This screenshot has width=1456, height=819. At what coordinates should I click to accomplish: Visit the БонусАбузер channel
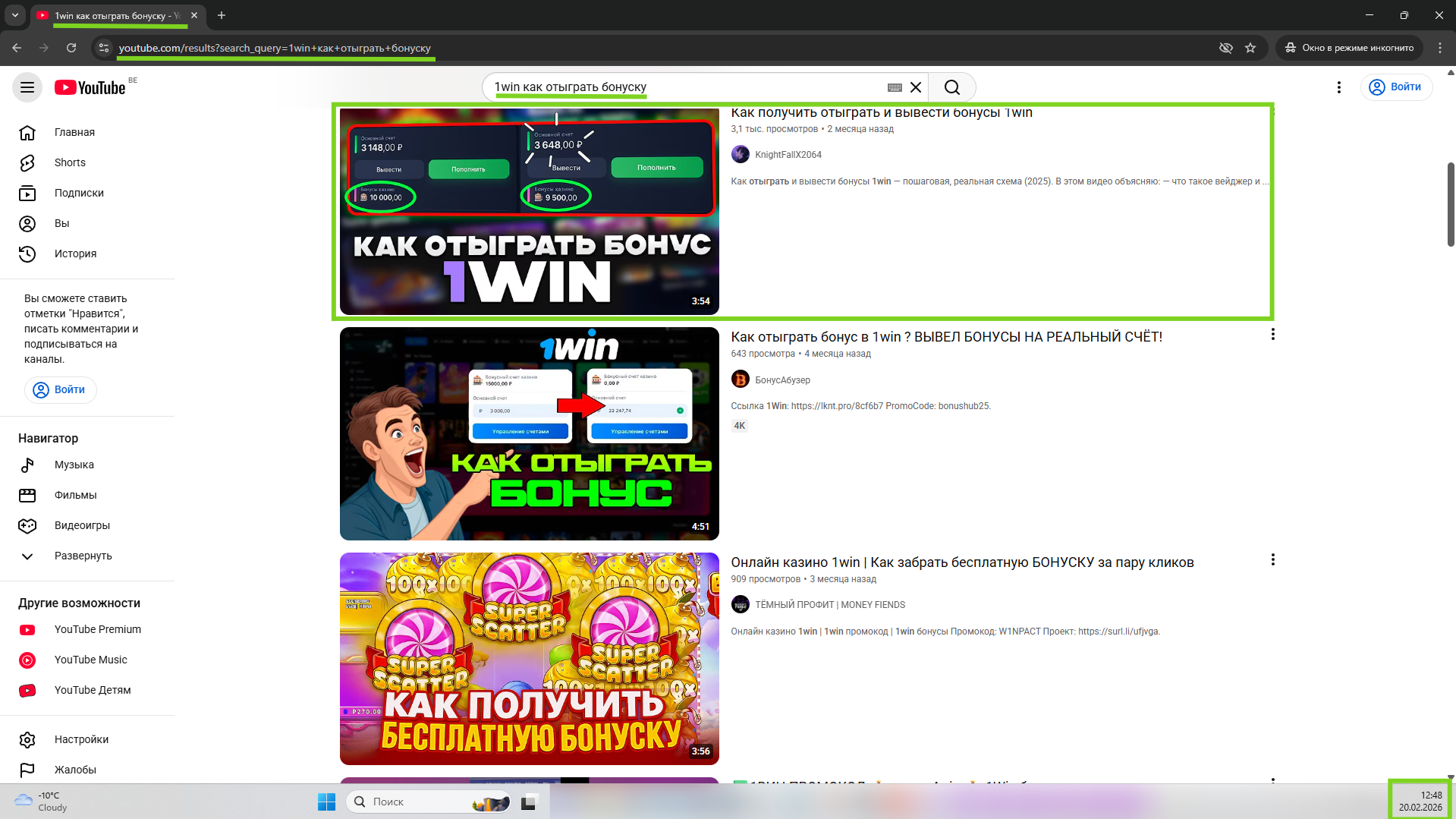tap(782, 380)
